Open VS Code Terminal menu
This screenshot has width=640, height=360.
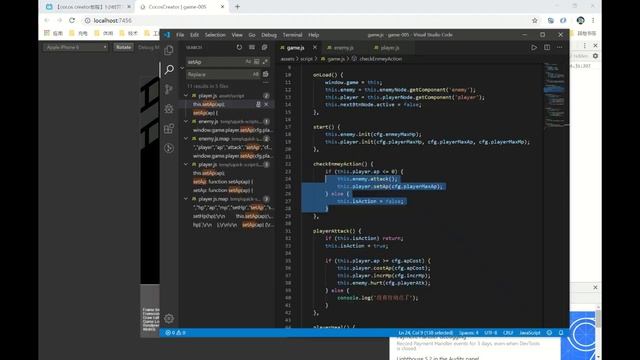[293, 35]
